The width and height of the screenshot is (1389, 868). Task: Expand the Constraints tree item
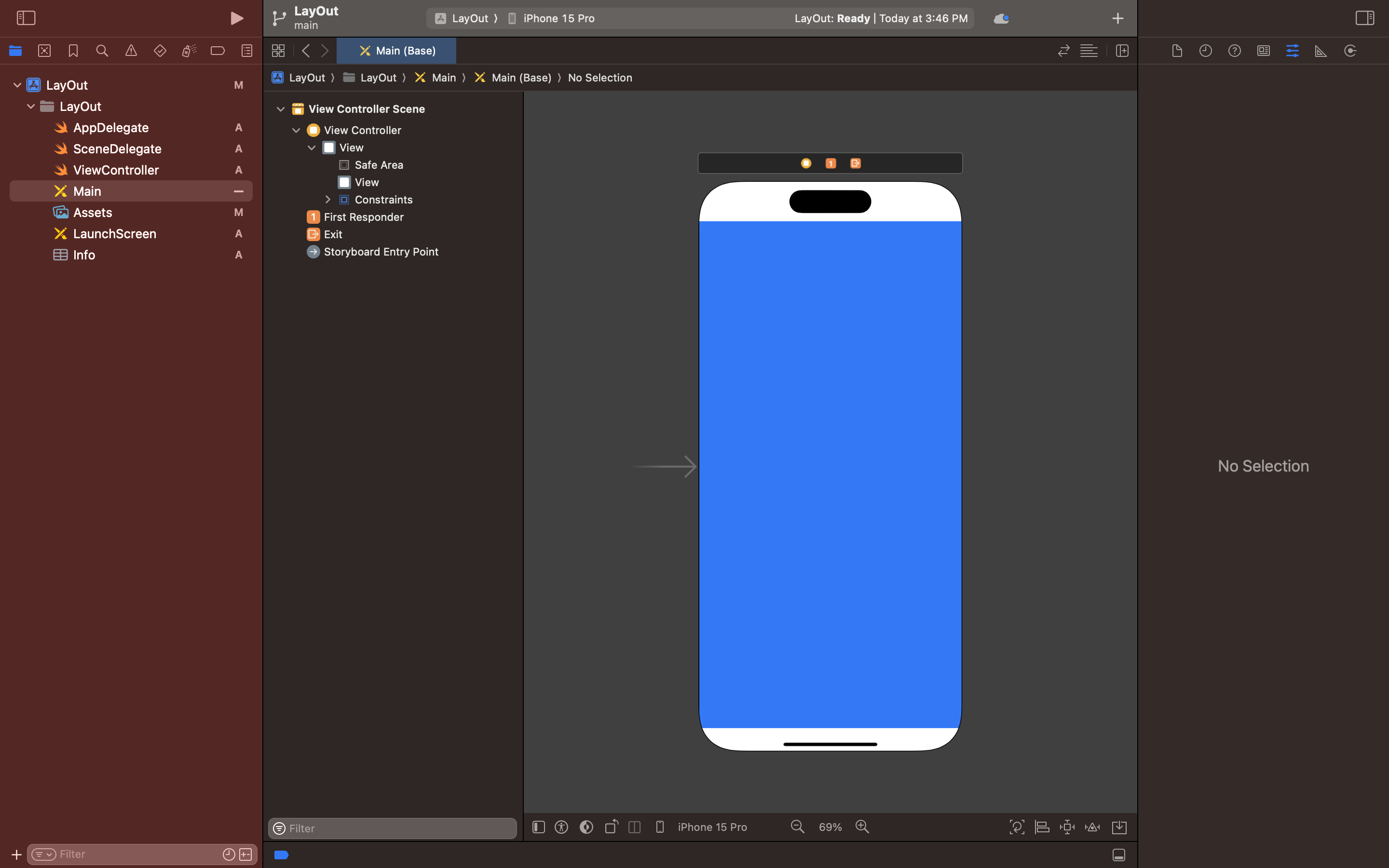click(328, 200)
